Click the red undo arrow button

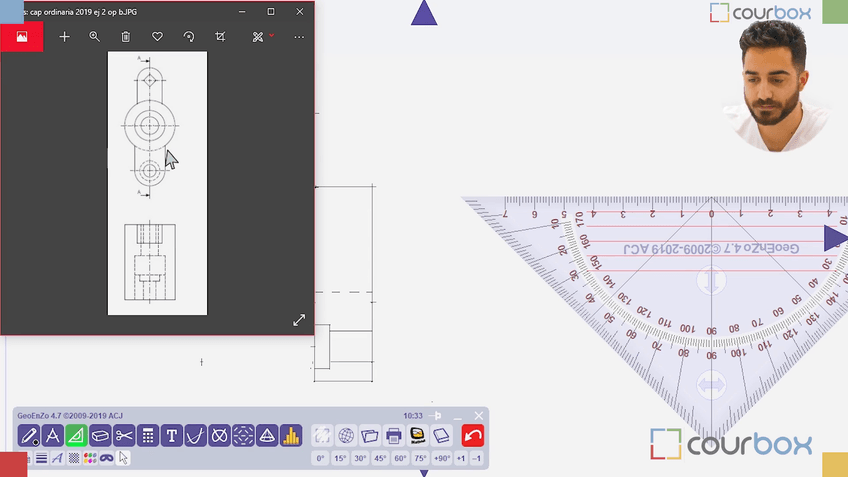(x=473, y=436)
